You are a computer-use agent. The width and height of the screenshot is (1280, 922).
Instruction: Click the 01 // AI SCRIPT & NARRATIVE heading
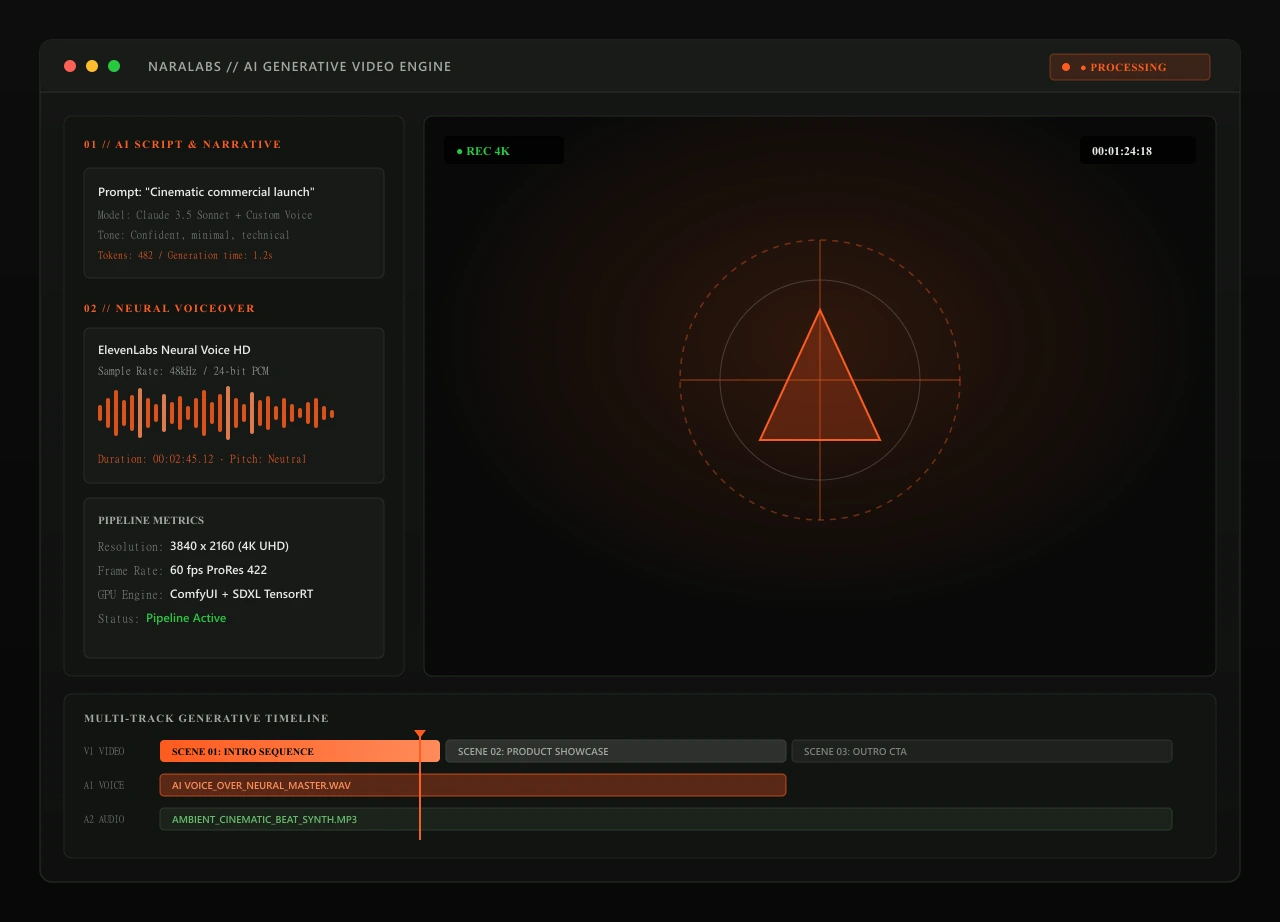[183, 144]
